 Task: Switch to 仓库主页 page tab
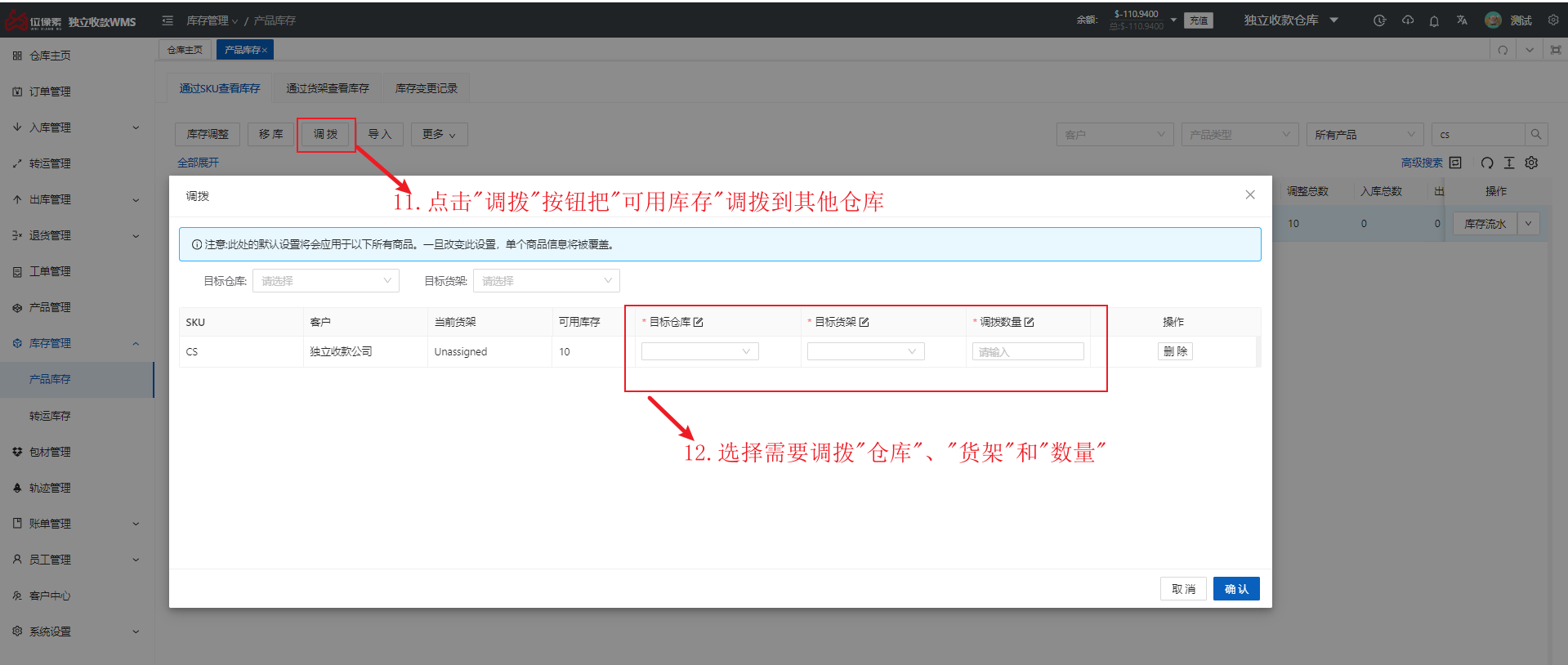[185, 50]
